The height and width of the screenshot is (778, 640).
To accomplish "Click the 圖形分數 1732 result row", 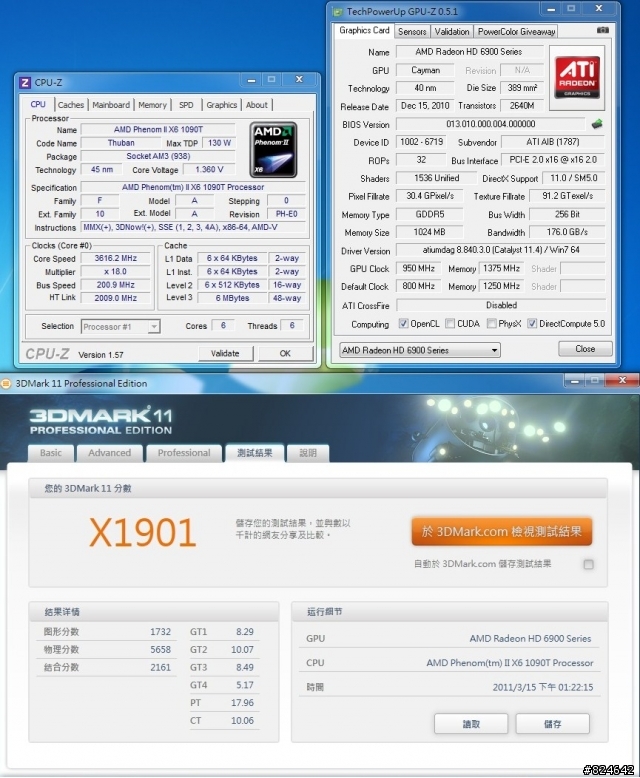I will click(107, 632).
